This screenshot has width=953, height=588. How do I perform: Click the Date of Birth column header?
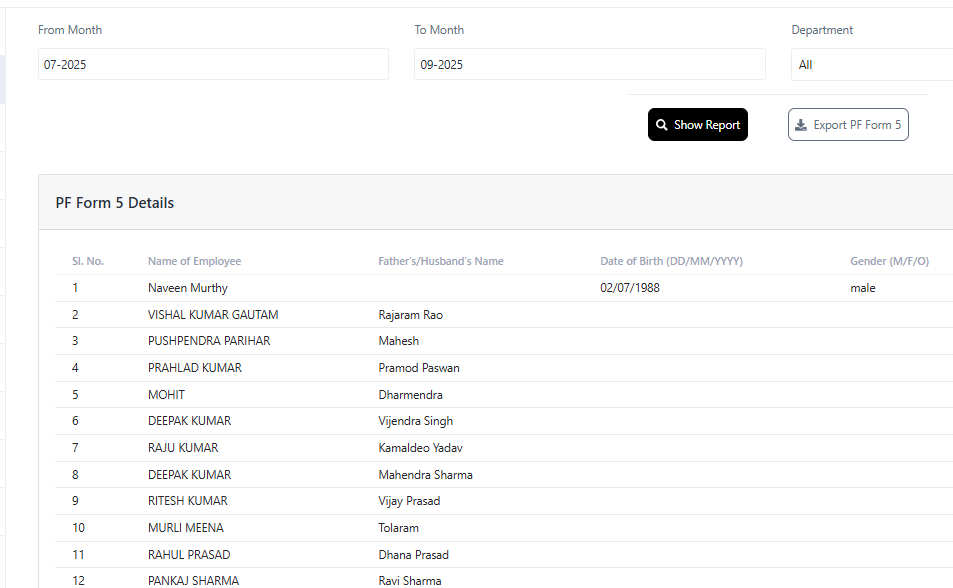point(671,261)
